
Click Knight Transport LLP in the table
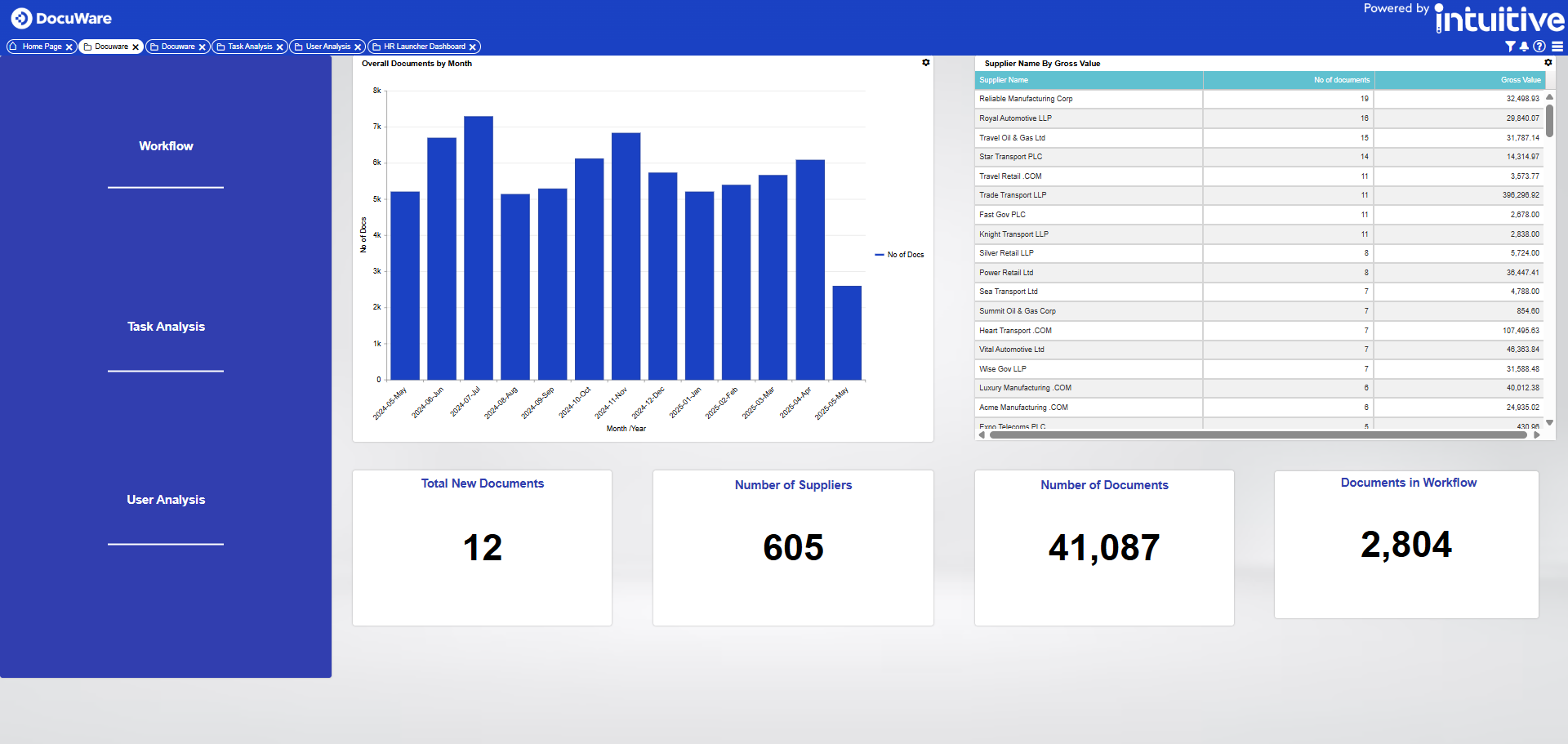tap(1013, 234)
